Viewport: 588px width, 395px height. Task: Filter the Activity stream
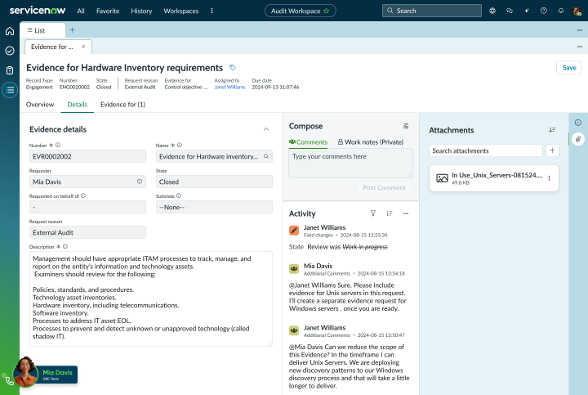pyautogui.click(x=373, y=213)
